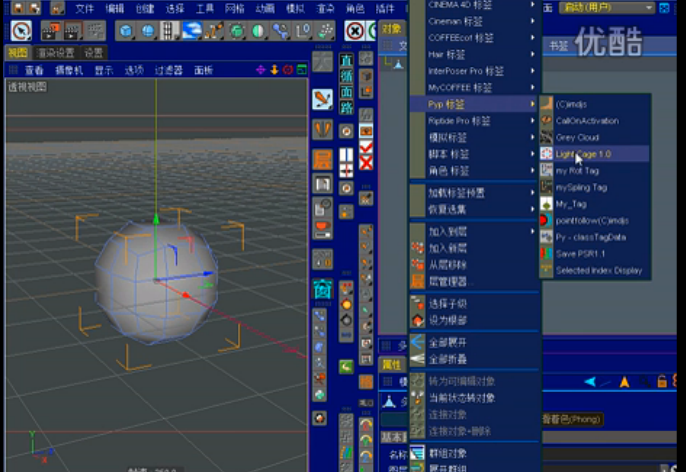Select the live selection arrow tool
This screenshot has height=472, width=686.
[x=21, y=31]
